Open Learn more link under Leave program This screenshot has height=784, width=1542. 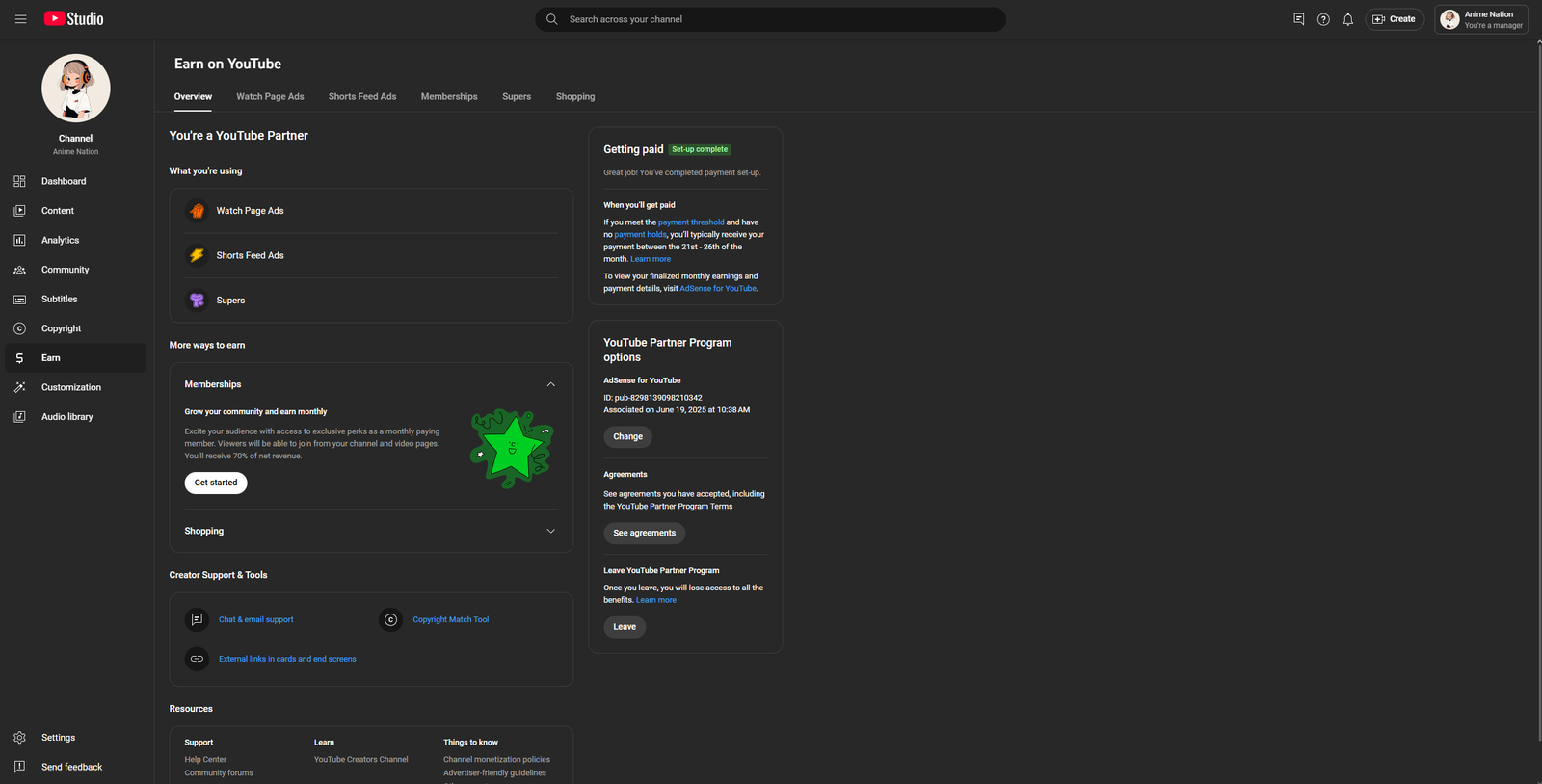[x=656, y=600]
